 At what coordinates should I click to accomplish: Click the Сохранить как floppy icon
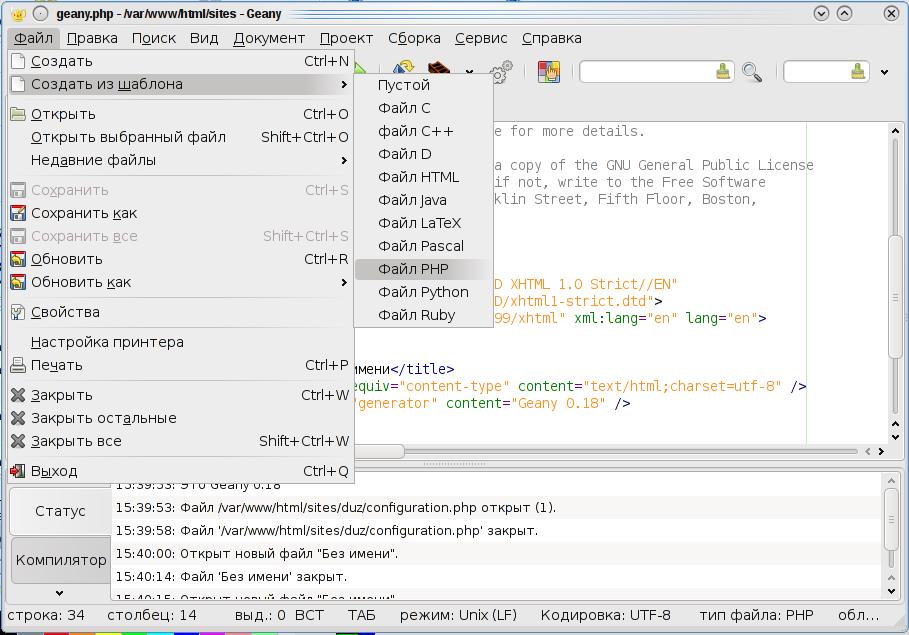(x=18, y=213)
